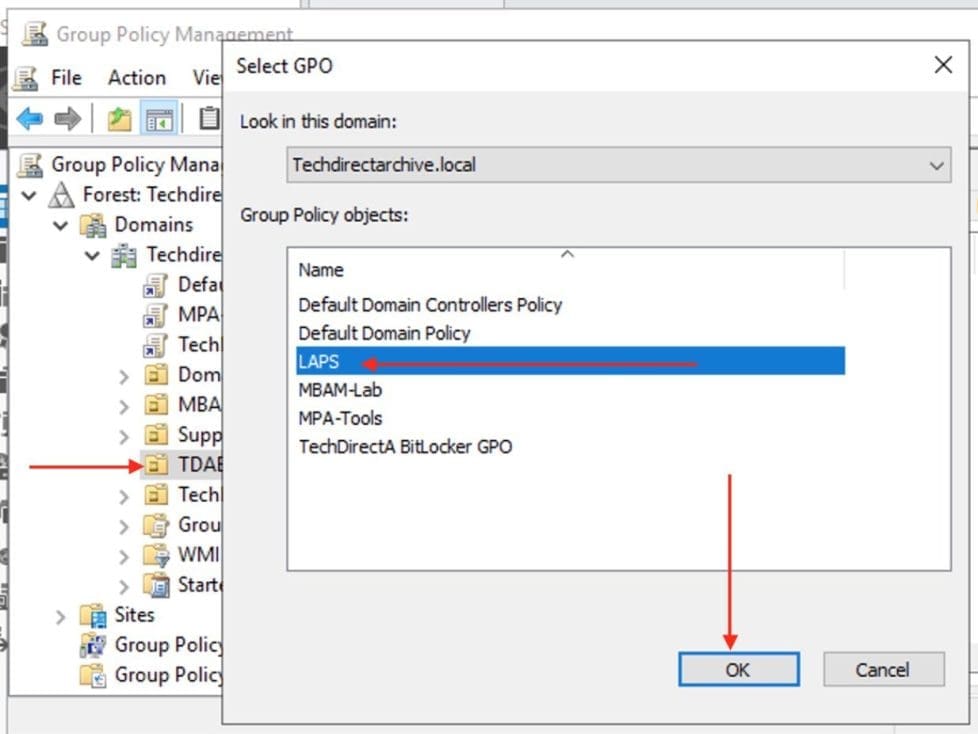This screenshot has height=734, width=978.
Task: Collapse the Domains tree node
Action: pos(61,225)
